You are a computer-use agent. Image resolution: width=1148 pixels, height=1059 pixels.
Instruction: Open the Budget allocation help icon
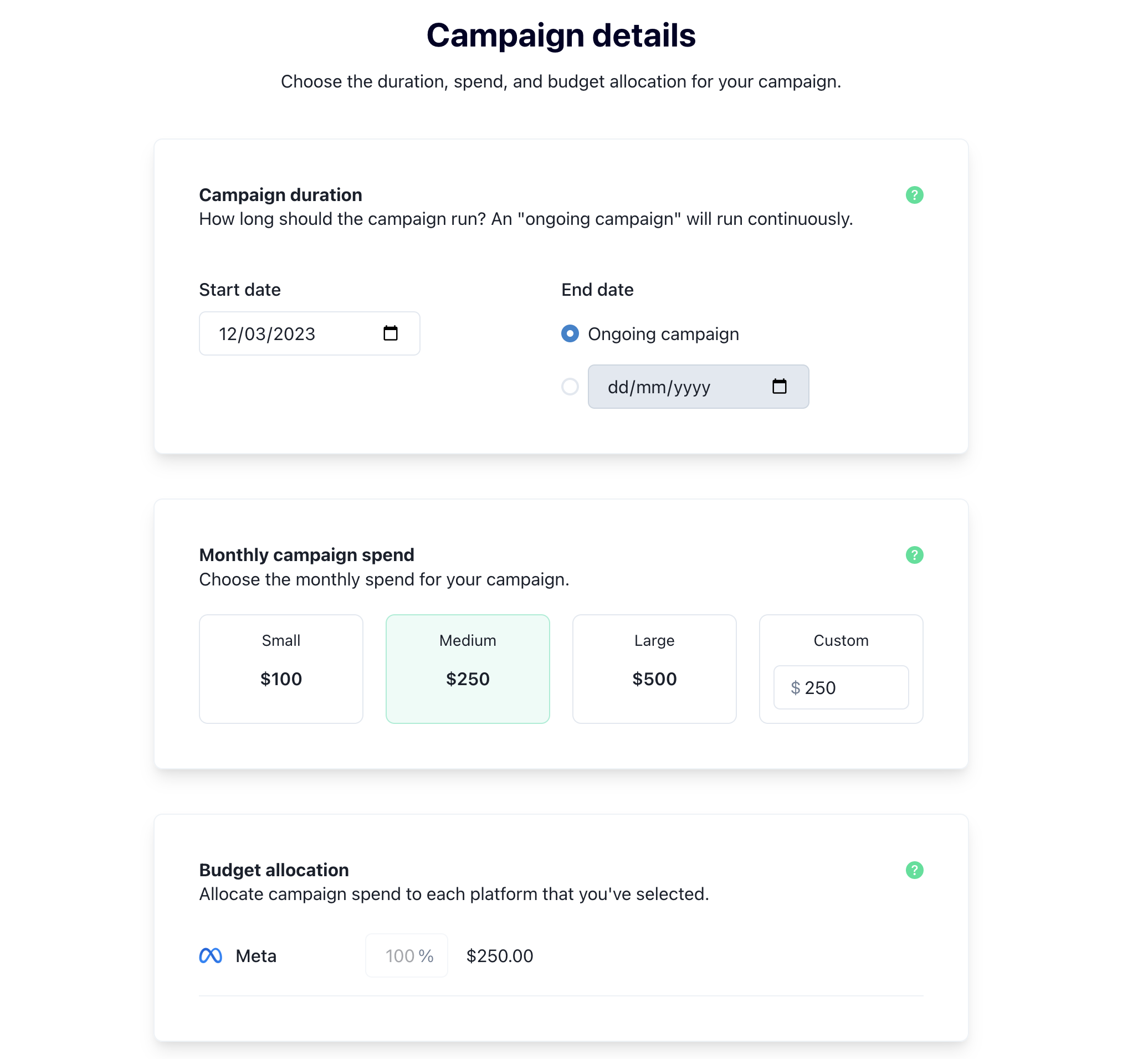pyautogui.click(x=914, y=871)
